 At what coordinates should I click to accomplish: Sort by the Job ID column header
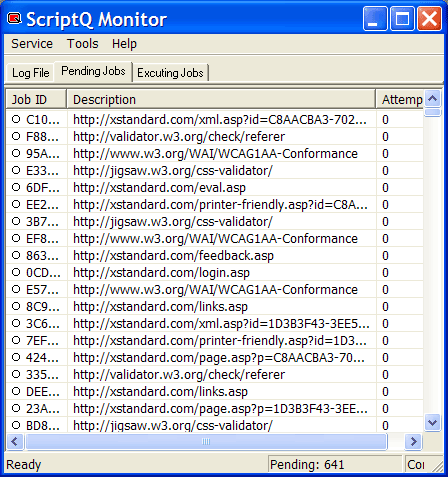pyautogui.click(x=36, y=99)
